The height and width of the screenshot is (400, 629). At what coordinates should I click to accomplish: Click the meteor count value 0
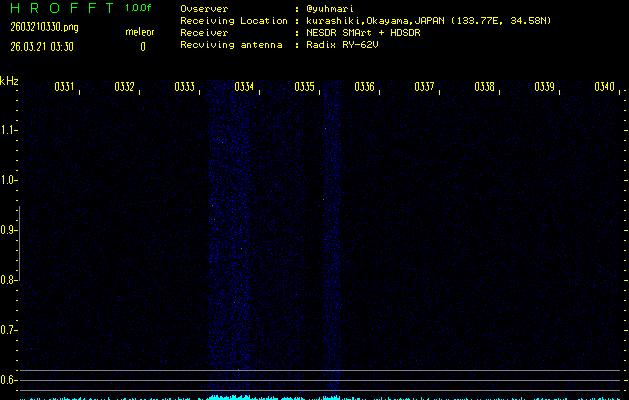pyautogui.click(x=143, y=47)
